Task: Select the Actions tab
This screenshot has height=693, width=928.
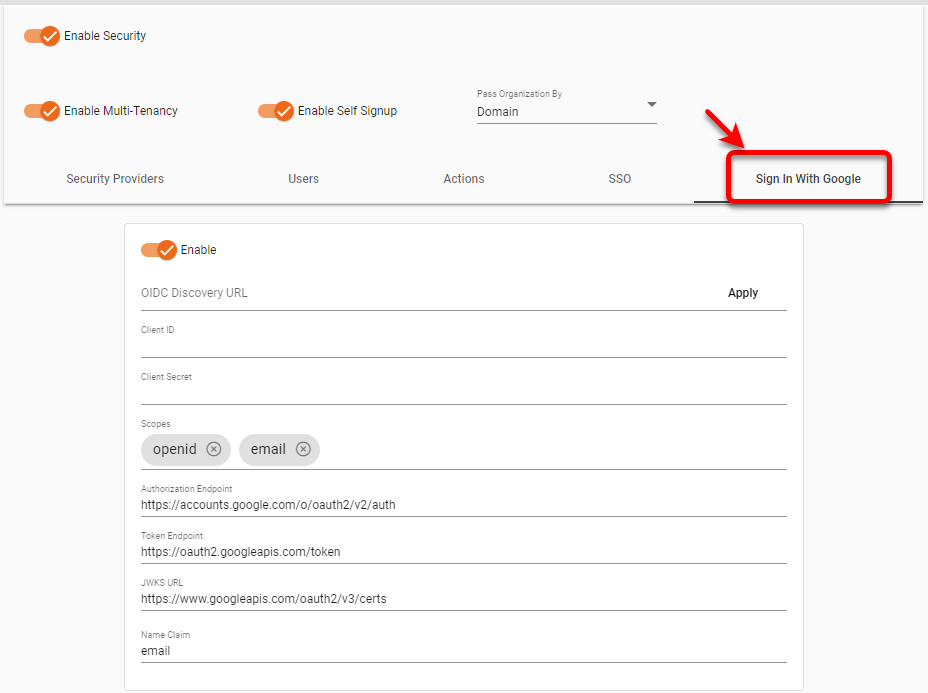Action: (463, 178)
